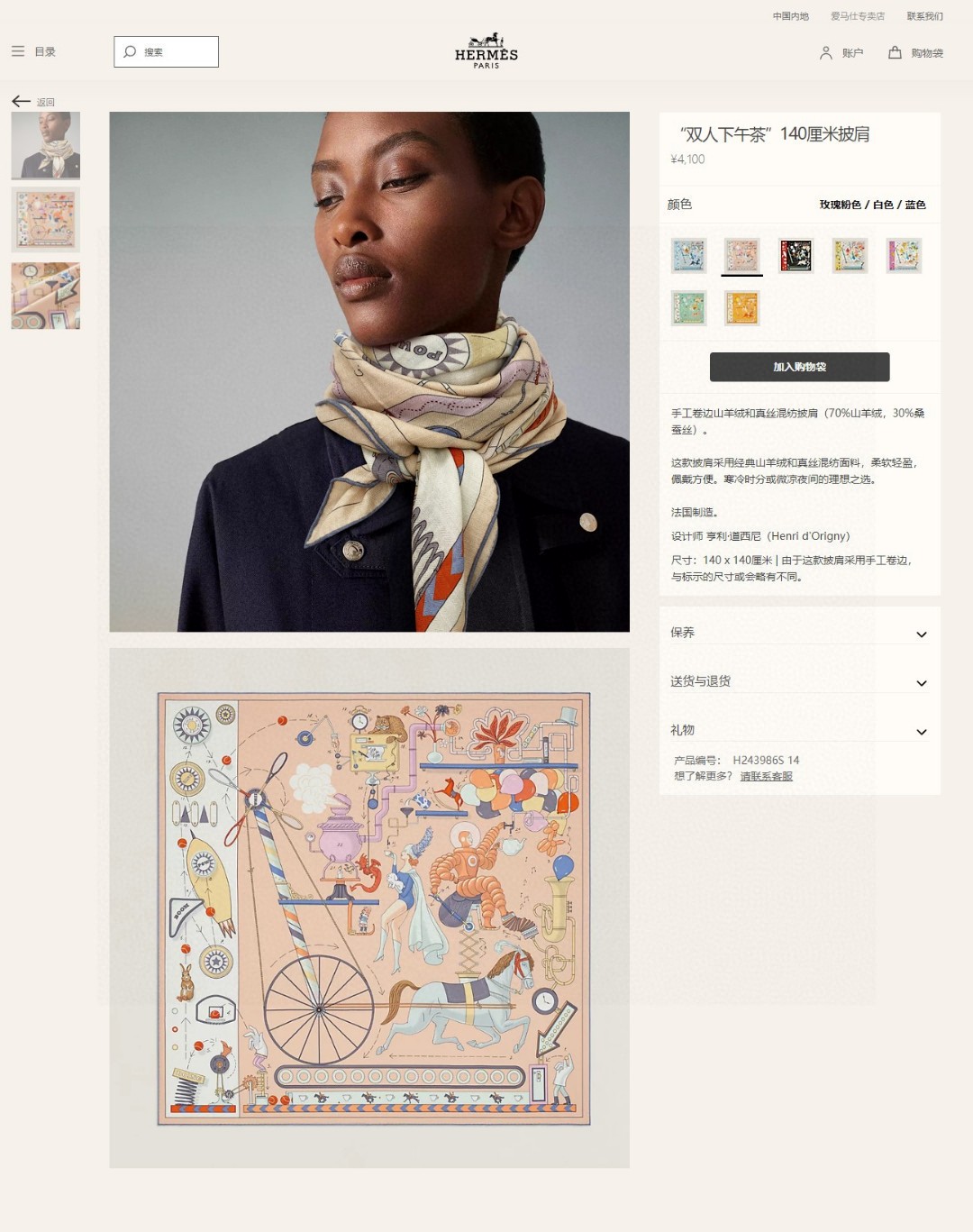Click the 加入购物袋 add to bag button

pyautogui.click(x=800, y=367)
